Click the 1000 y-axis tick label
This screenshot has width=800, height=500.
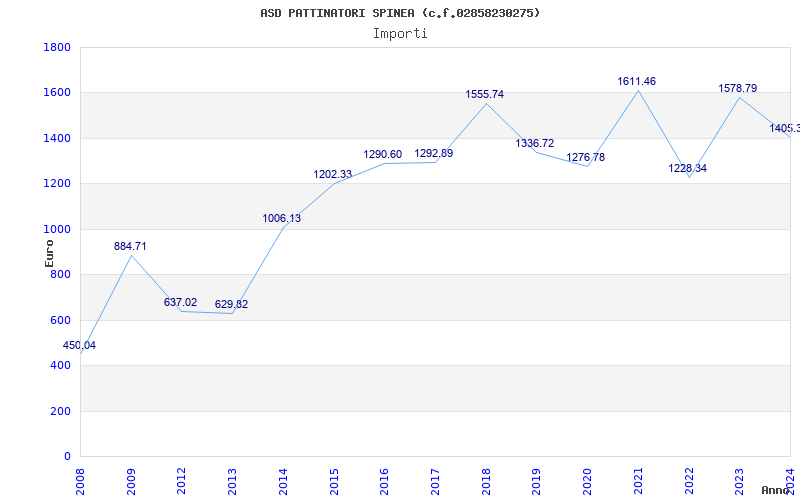[x=57, y=229]
